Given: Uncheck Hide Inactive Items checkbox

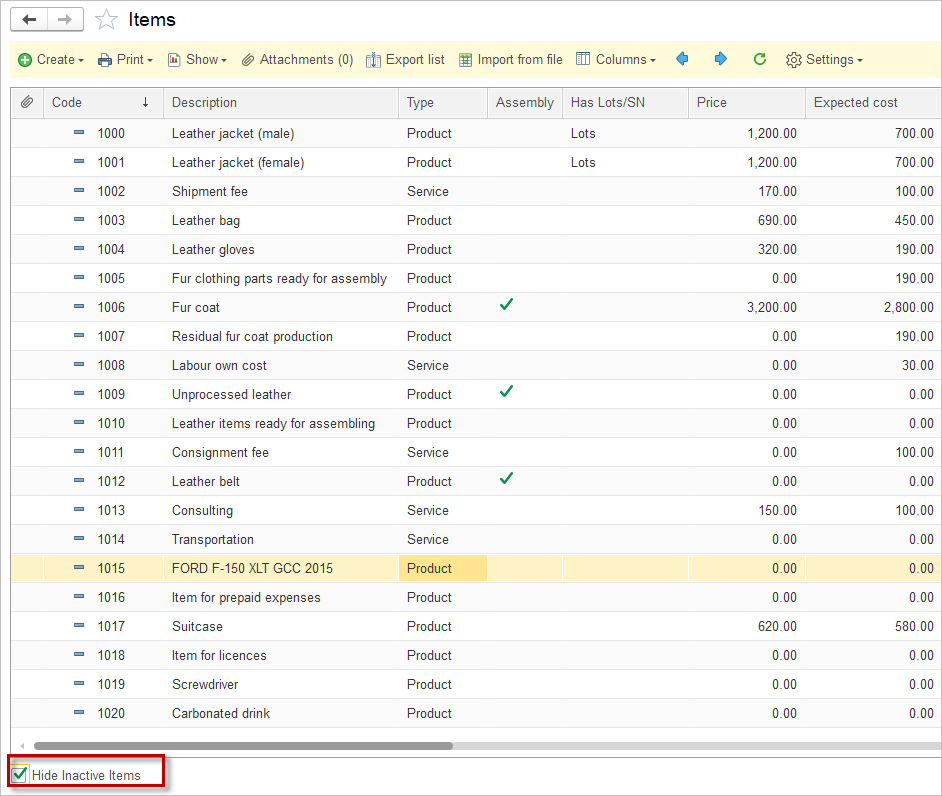Looking at the screenshot, I should (20, 774).
